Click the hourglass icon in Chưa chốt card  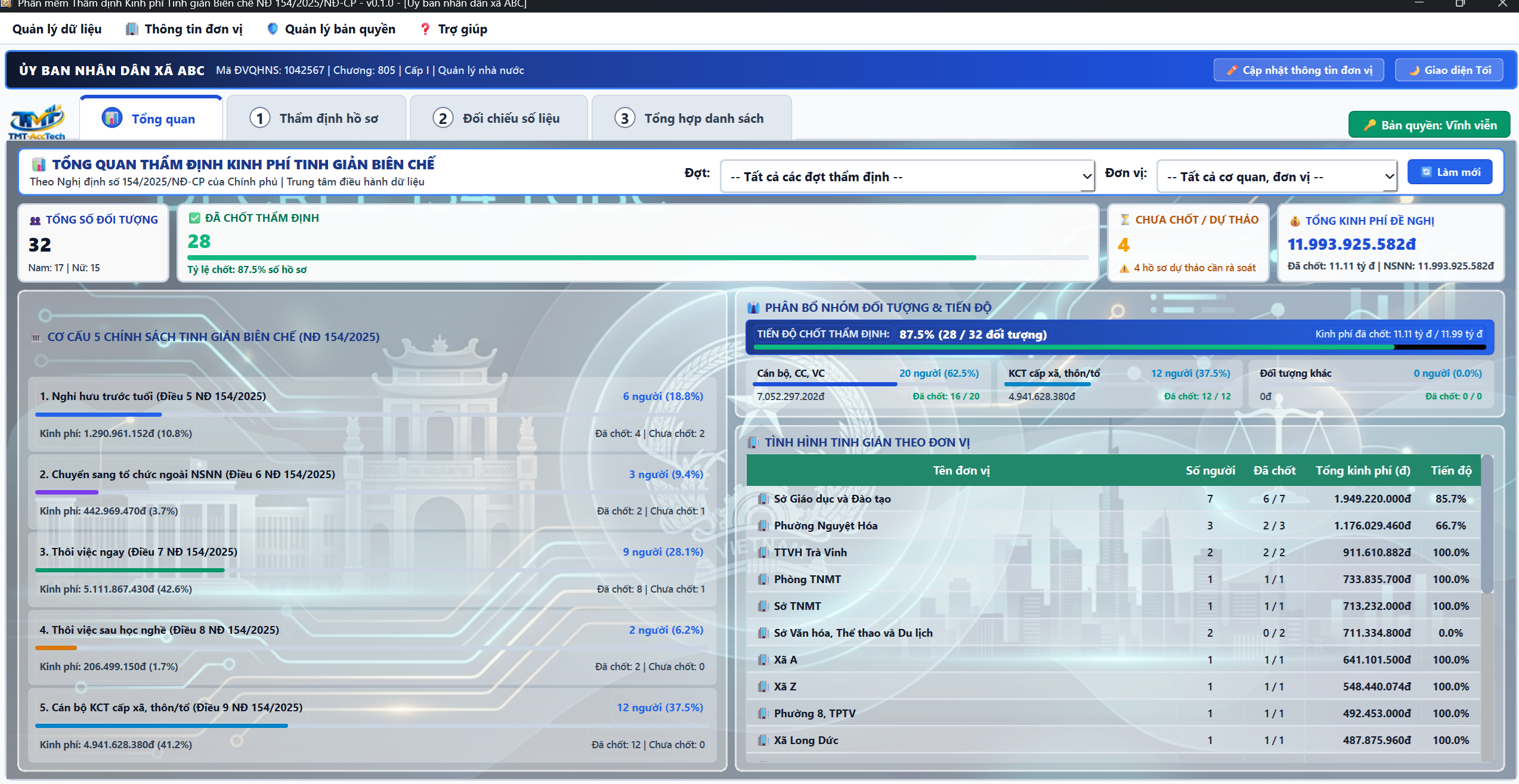tap(1125, 219)
